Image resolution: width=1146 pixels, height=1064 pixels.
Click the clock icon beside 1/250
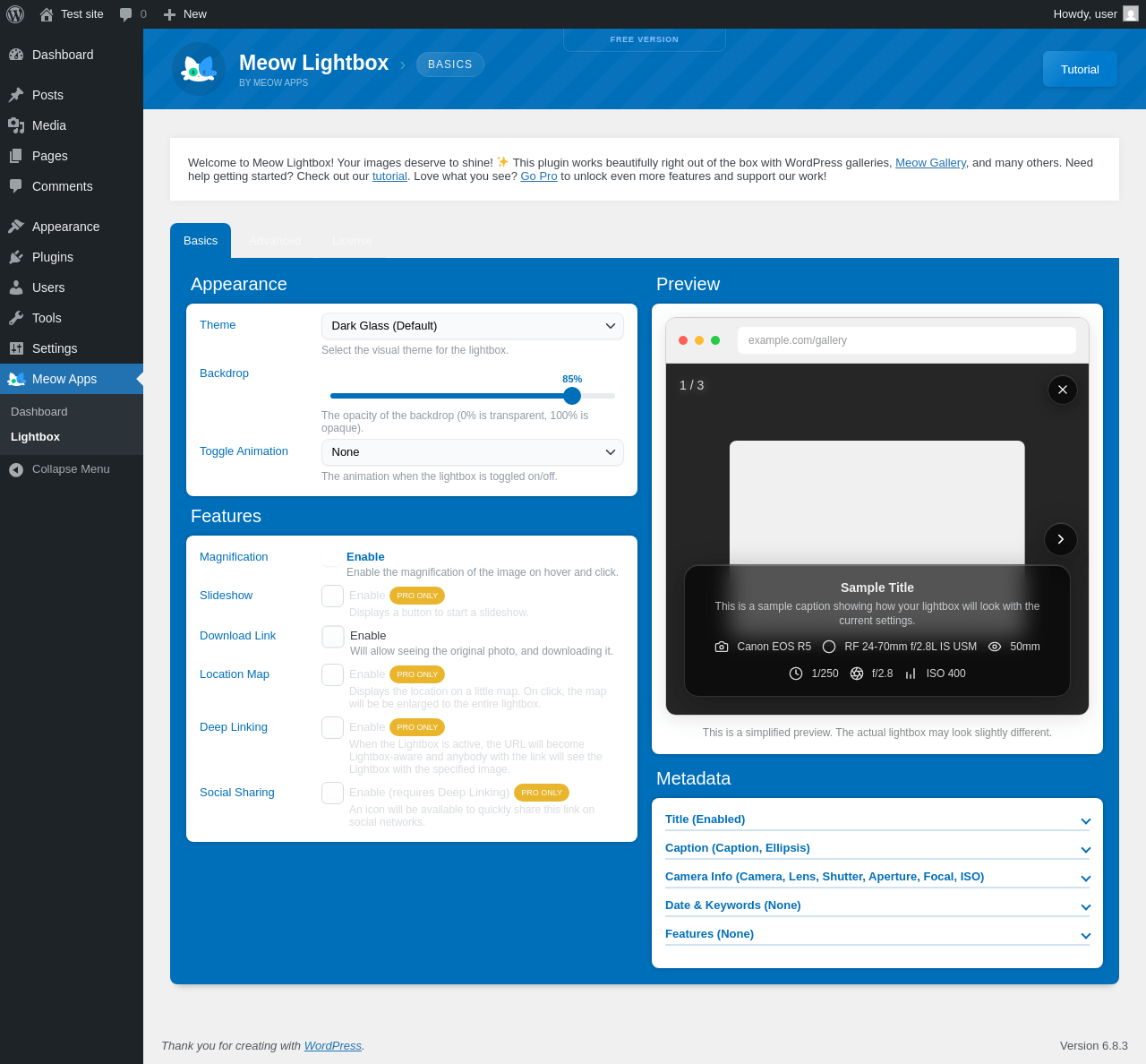[796, 674]
